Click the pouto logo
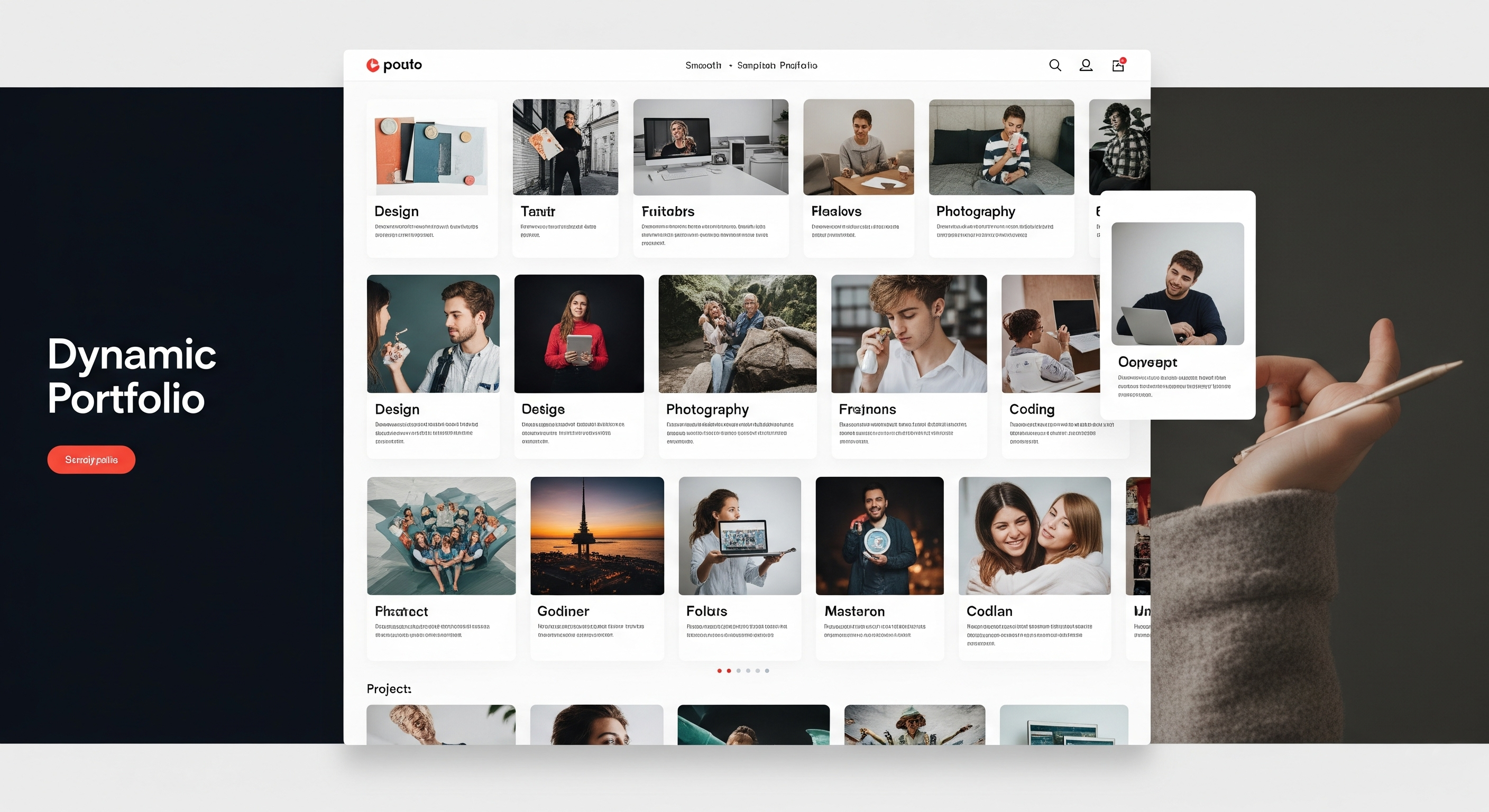 (x=395, y=64)
